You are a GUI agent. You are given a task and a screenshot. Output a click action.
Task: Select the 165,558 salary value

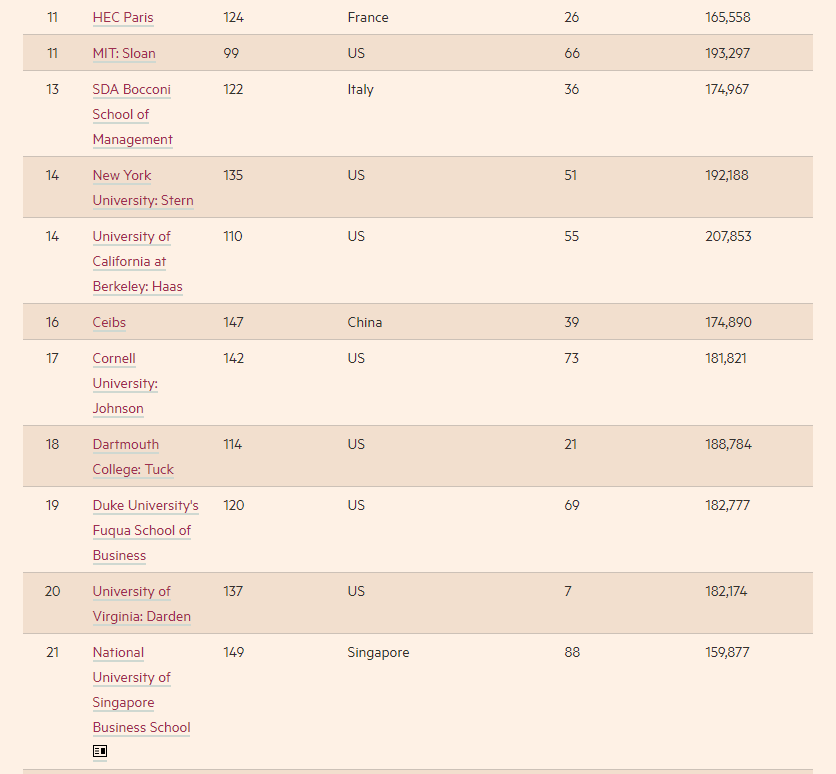727,18
